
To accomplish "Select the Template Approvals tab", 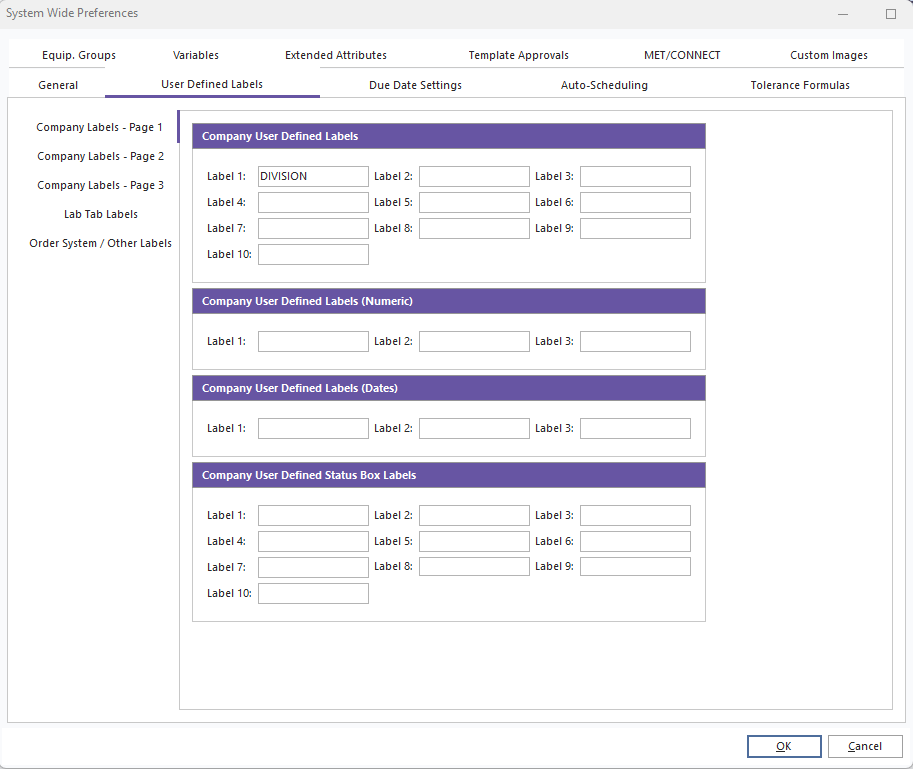I will click(518, 55).
